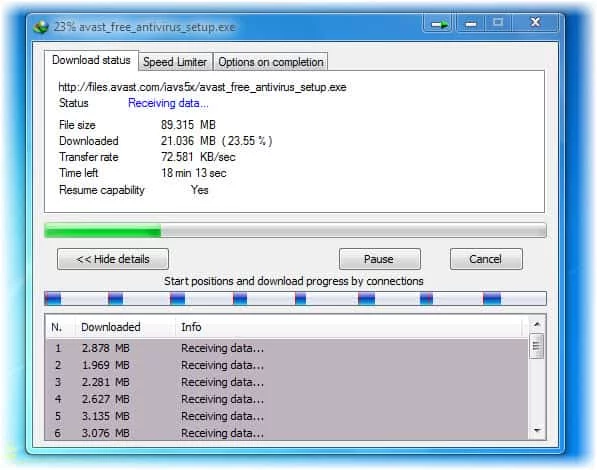Open the Speed Limiter tab

pos(175,62)
